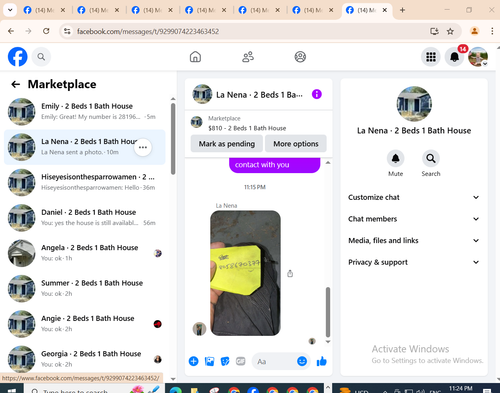Switch to the third browser tab

coord(152,10)
